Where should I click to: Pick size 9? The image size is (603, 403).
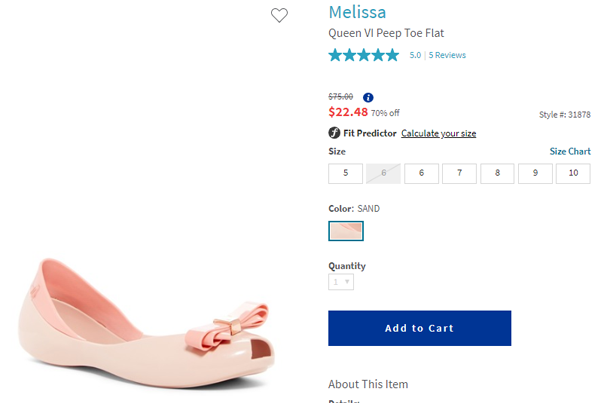(x=535, y=173)
